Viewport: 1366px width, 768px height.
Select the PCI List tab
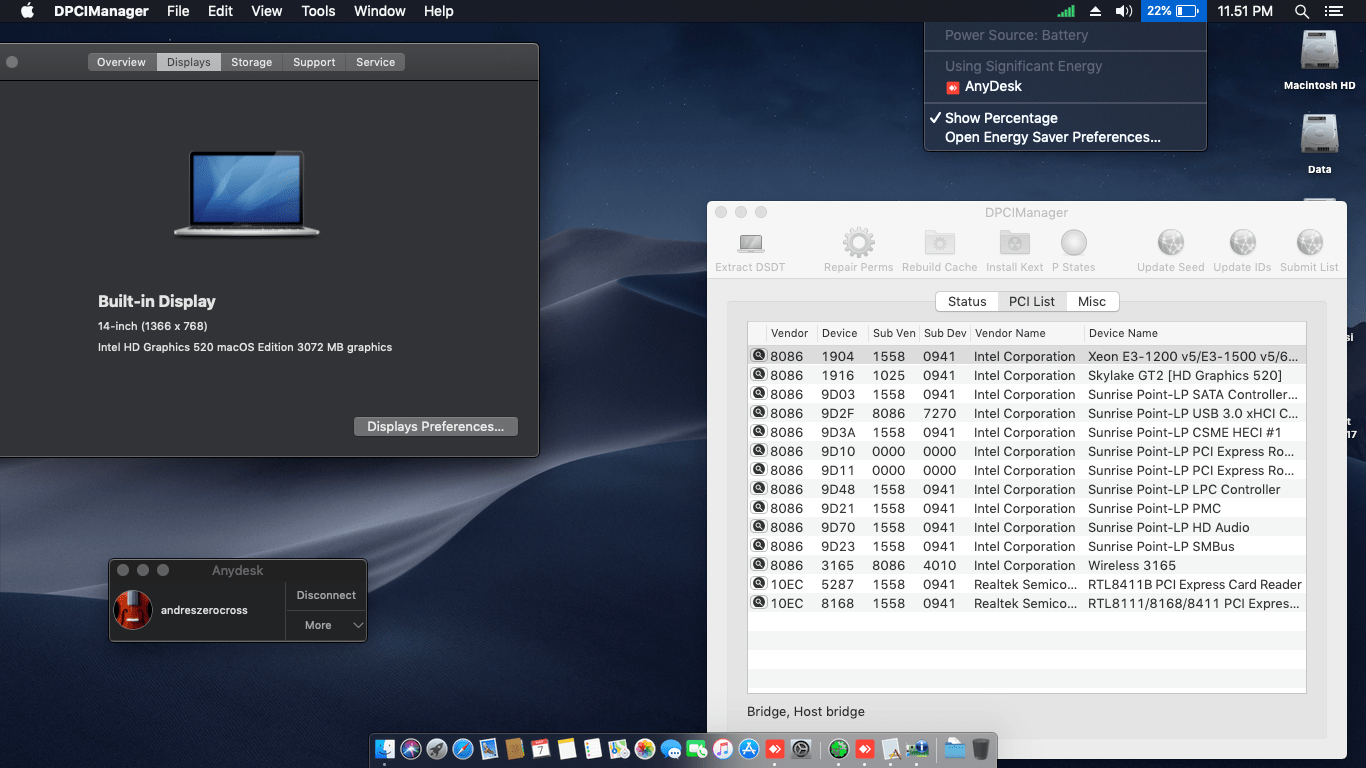coord(1032,301)
